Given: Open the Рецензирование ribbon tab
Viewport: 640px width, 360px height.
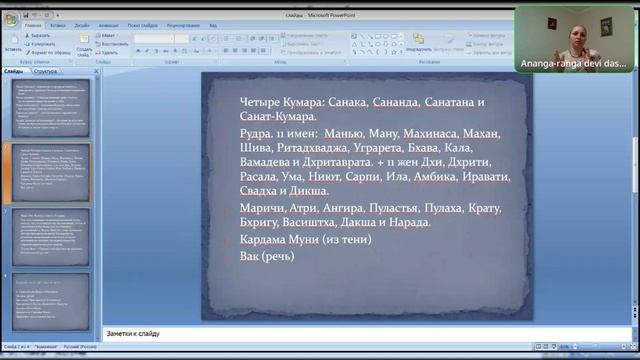Looking at the screenshot, I should coord(183,25).
